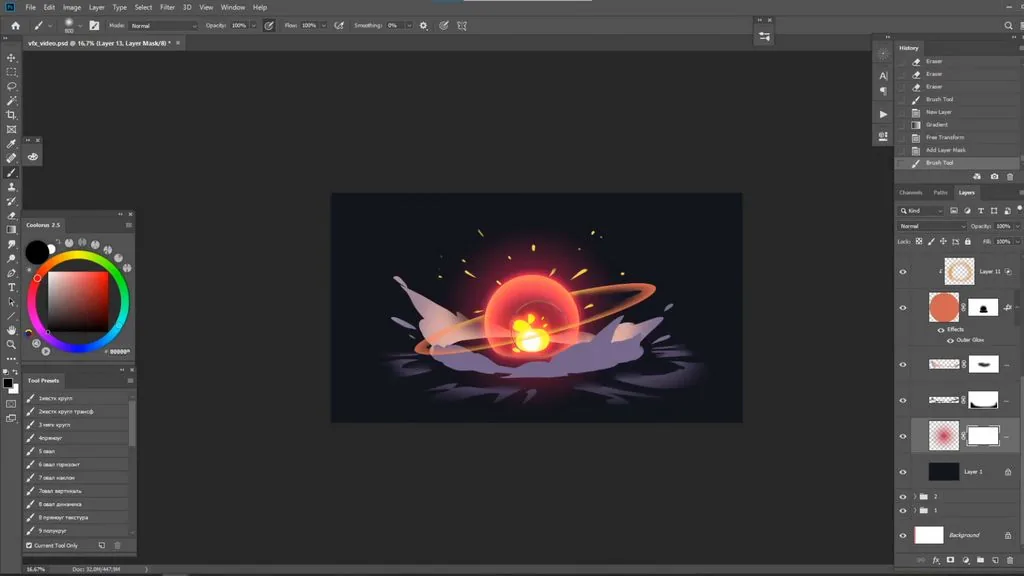Select the Dodge tool
Image resolution: width=1024 pixels, height=576 pixels.
pos(11,259)
